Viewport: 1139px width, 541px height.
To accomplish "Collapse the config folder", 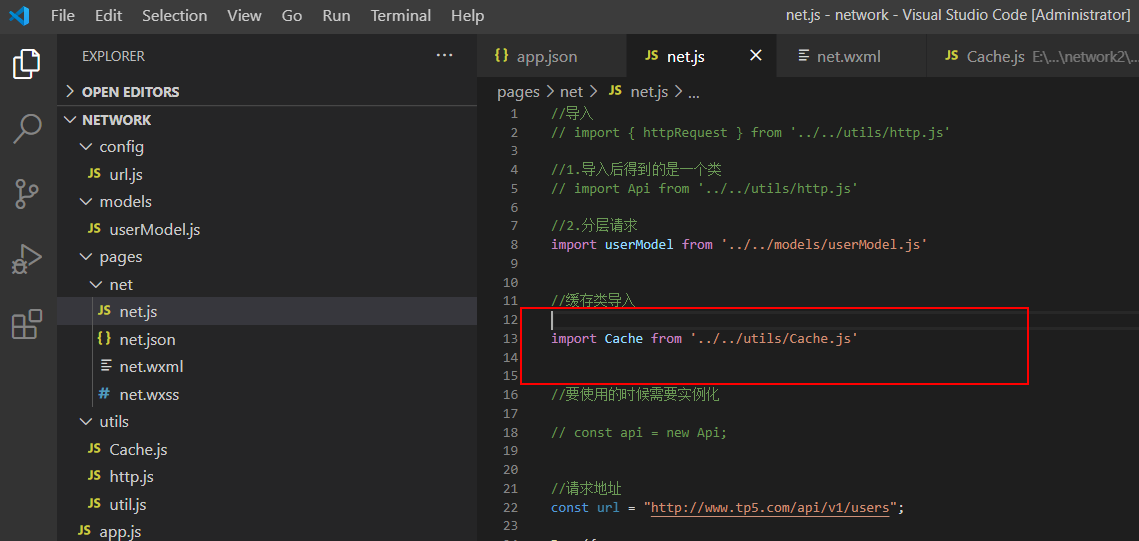I will click(267, 147).
